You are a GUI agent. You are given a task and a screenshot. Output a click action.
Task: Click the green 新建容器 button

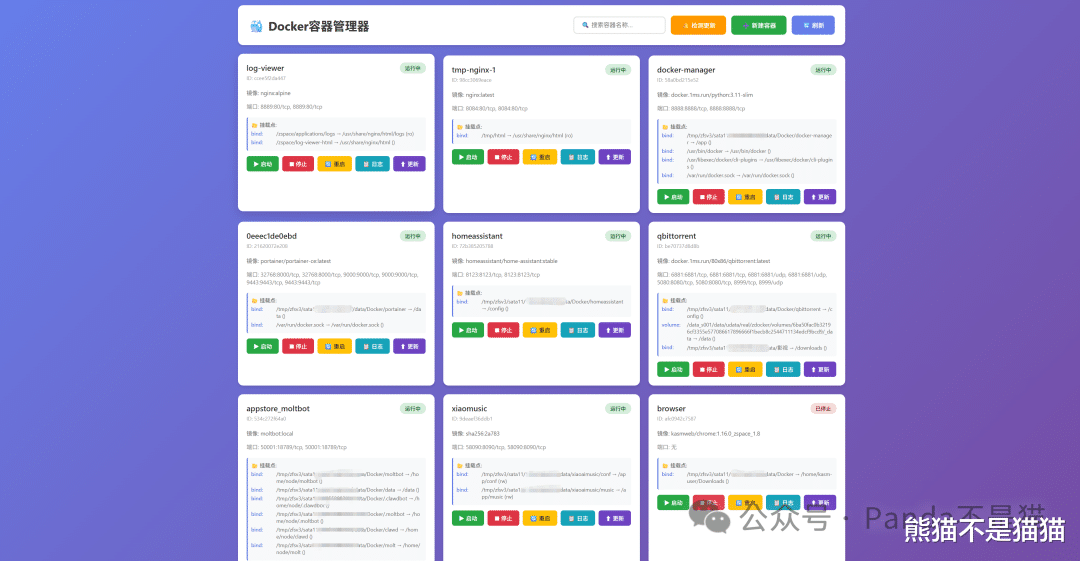(758, 25)
